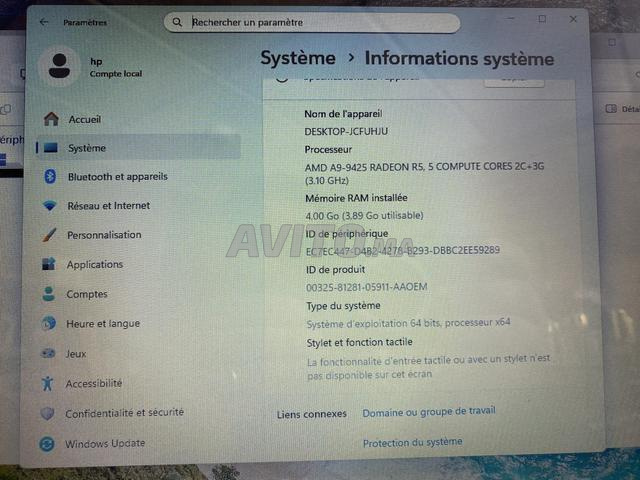Click product ID 00325-81281-05911-AAOEM
640x480 pixels.
click(x=366, y=287)
